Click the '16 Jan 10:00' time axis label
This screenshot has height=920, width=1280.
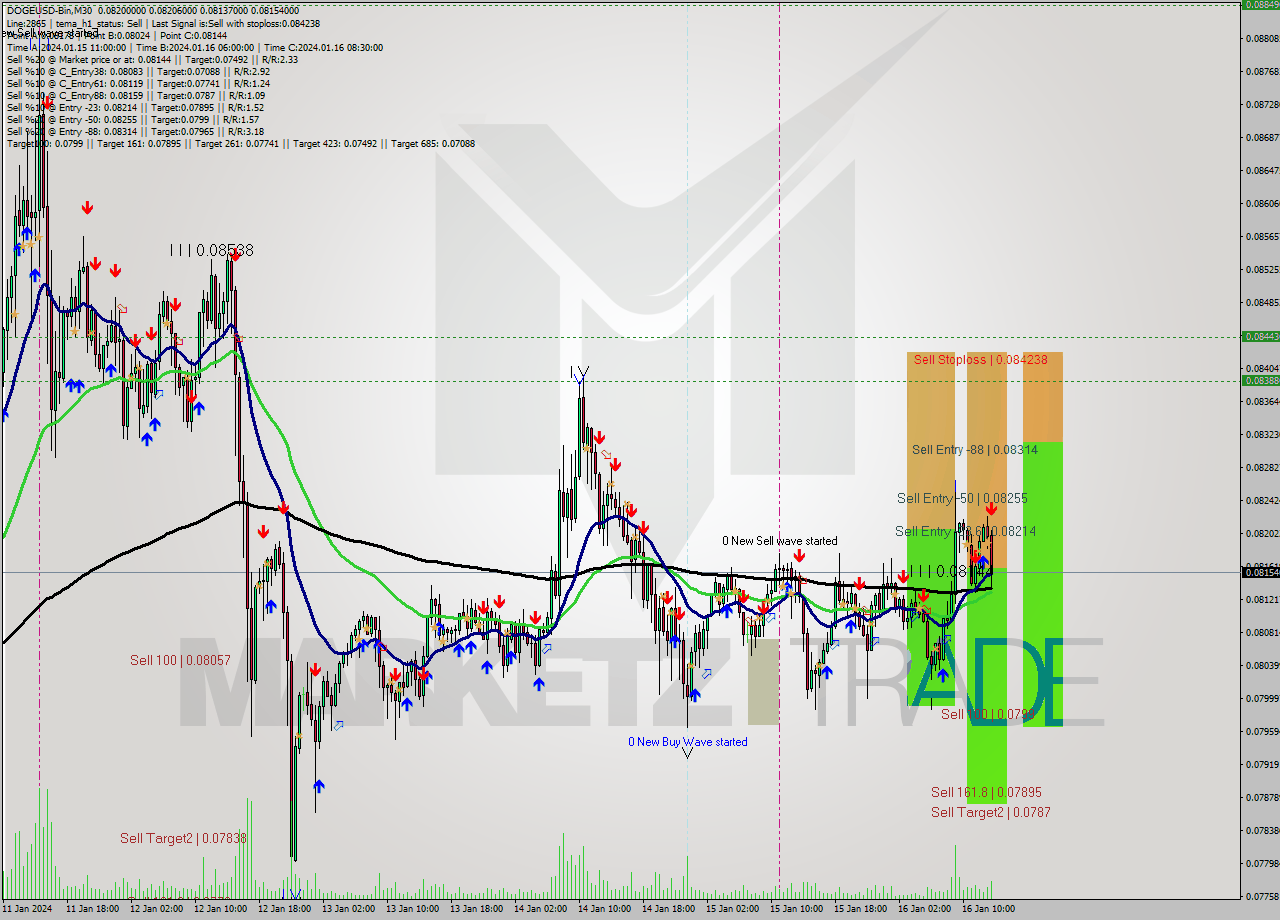click(988, 909)
